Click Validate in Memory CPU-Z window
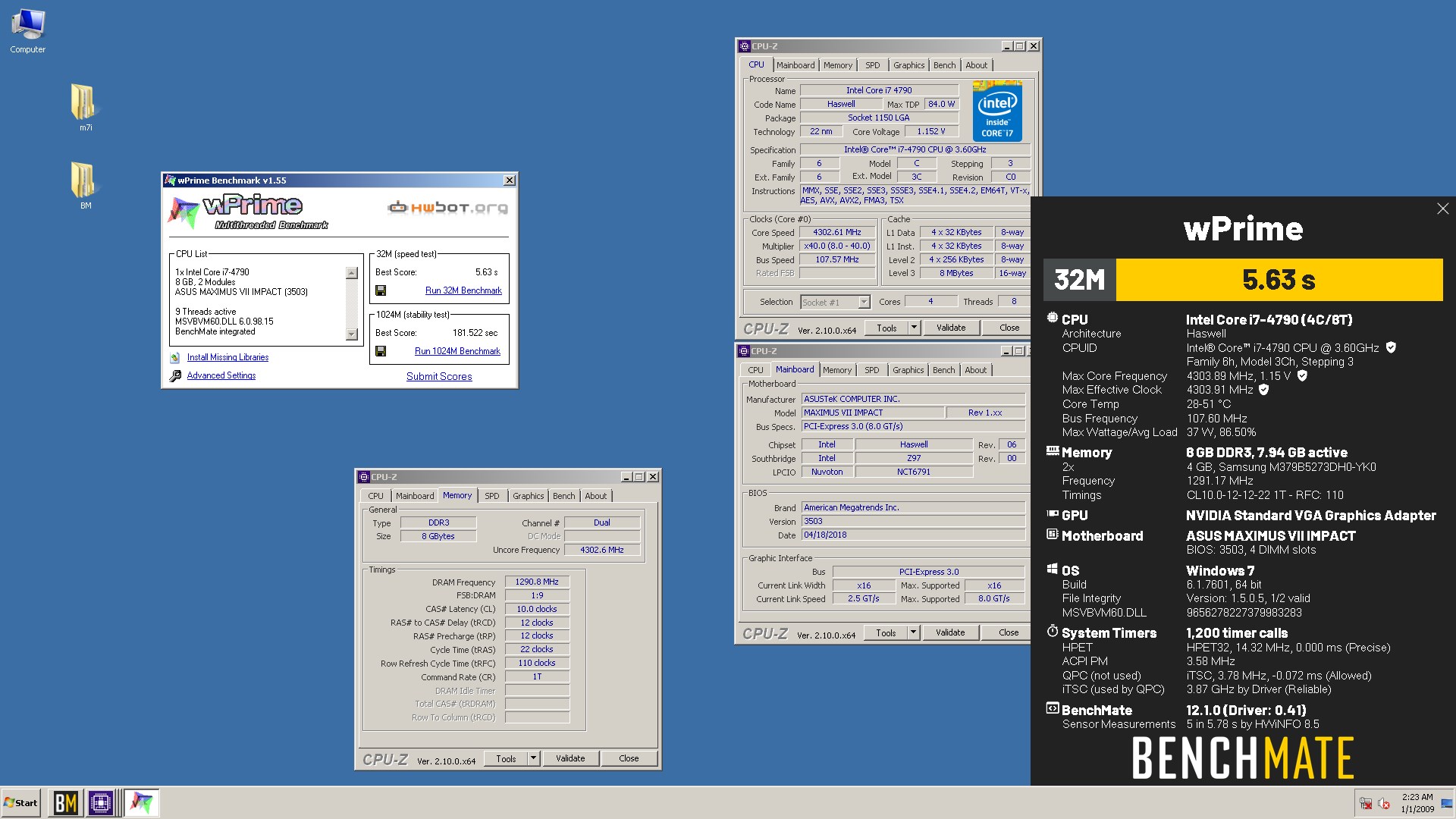 click(570, 758)
